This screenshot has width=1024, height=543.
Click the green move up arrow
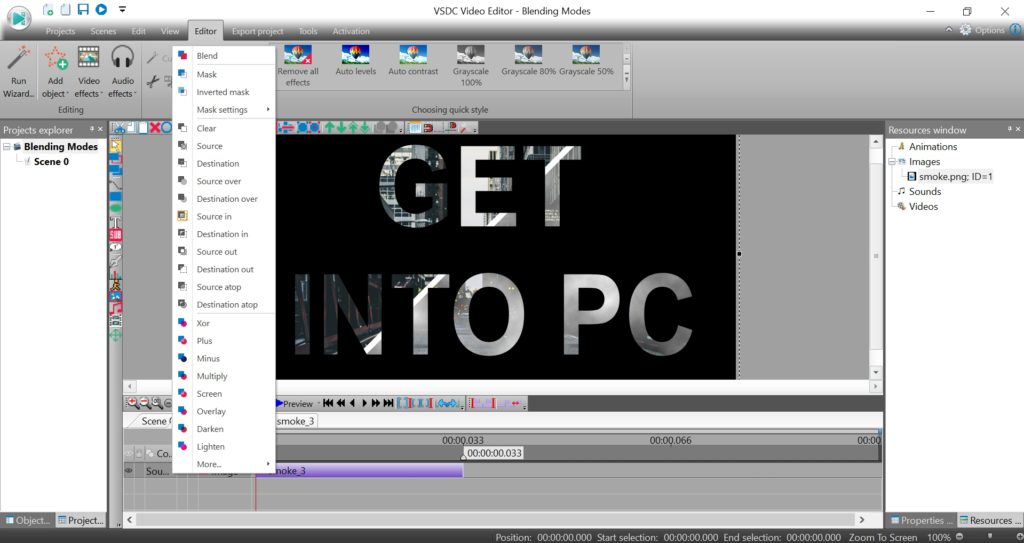click(x=329, y=127)
